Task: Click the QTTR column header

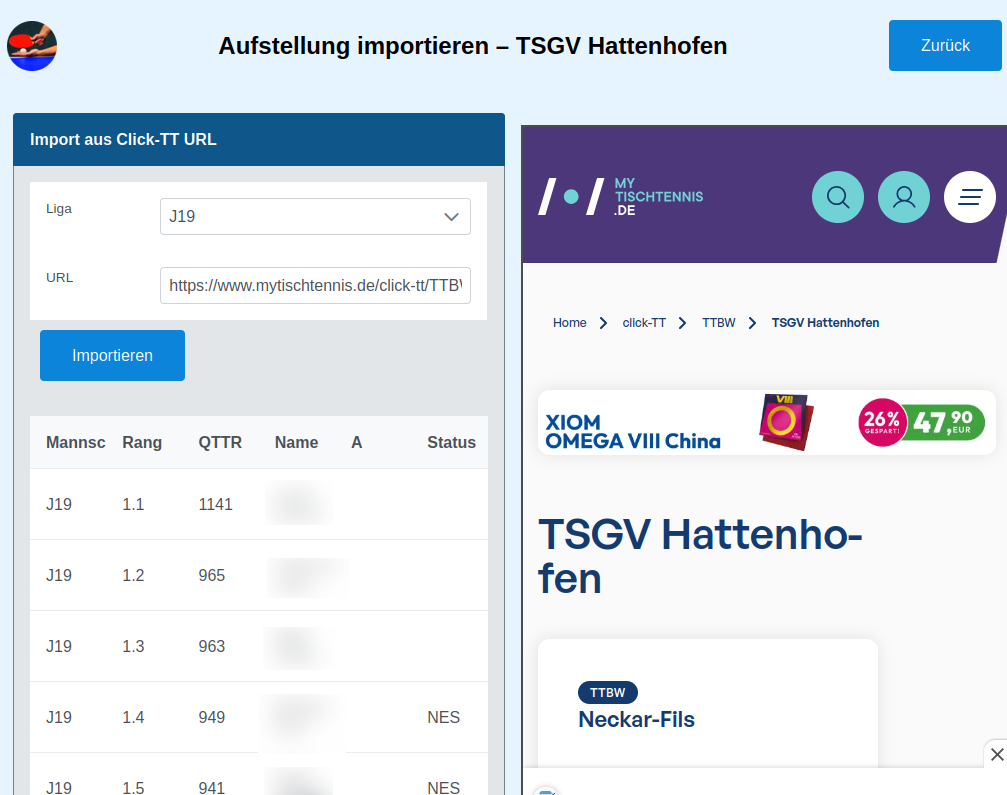Action: pyautogui.click(x=220, y=442)
